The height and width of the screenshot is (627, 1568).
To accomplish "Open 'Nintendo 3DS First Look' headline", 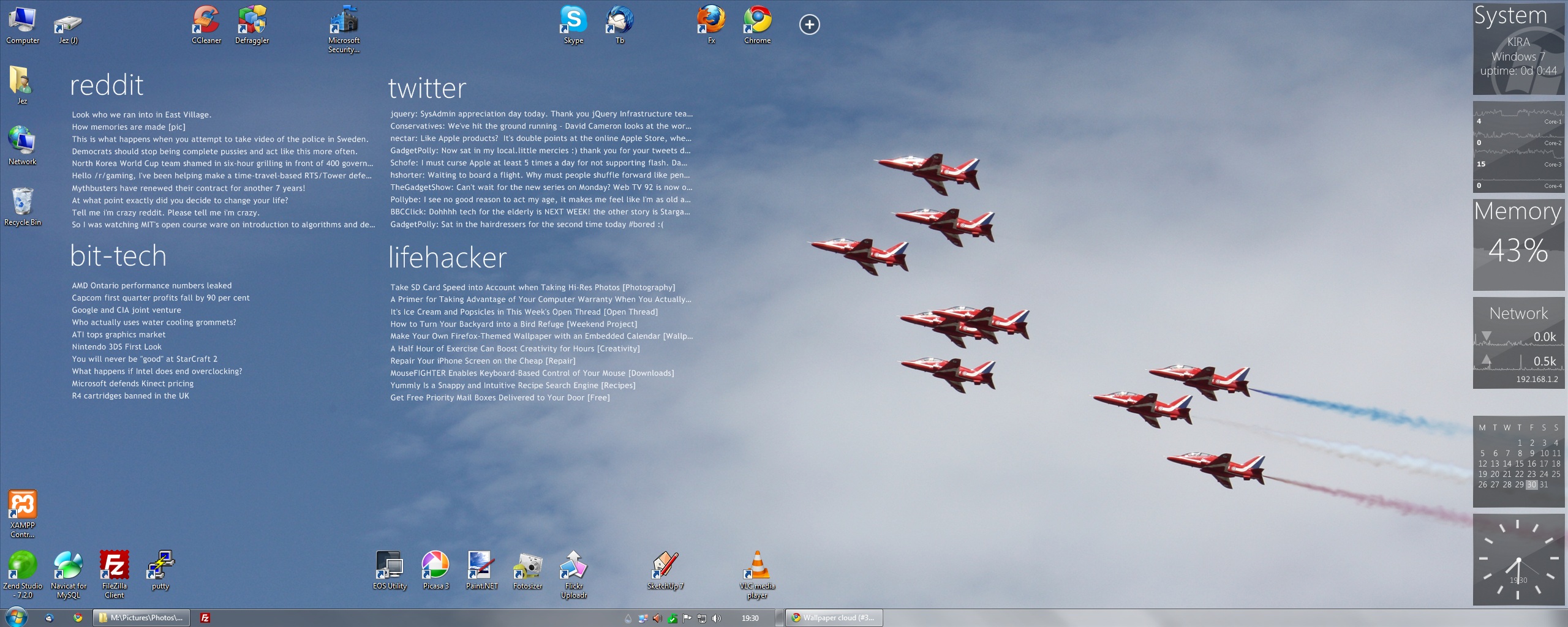I will pos(116,347).
